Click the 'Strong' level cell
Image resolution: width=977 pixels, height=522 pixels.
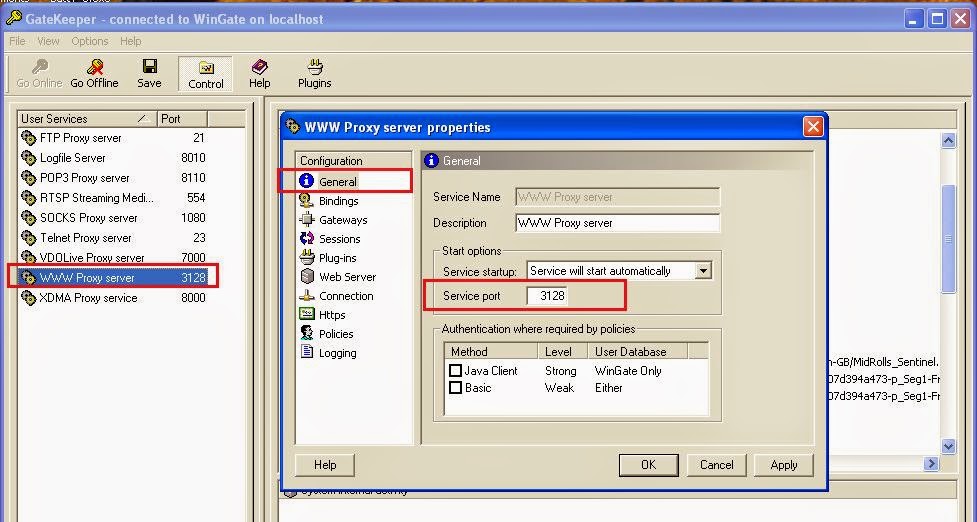[x=560, y=371]
